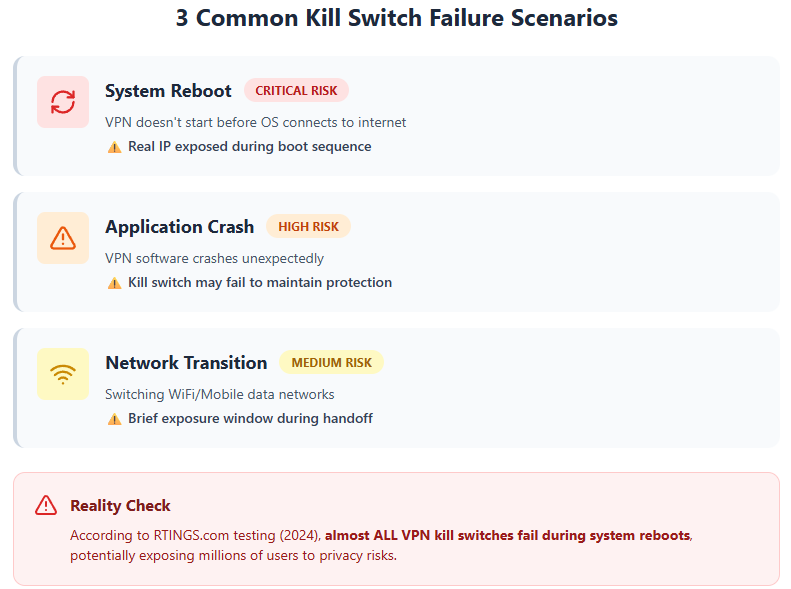Click bold text about kill switches failing during reboots
Viewport: 791px width, 589px height.
click(507, 535)
